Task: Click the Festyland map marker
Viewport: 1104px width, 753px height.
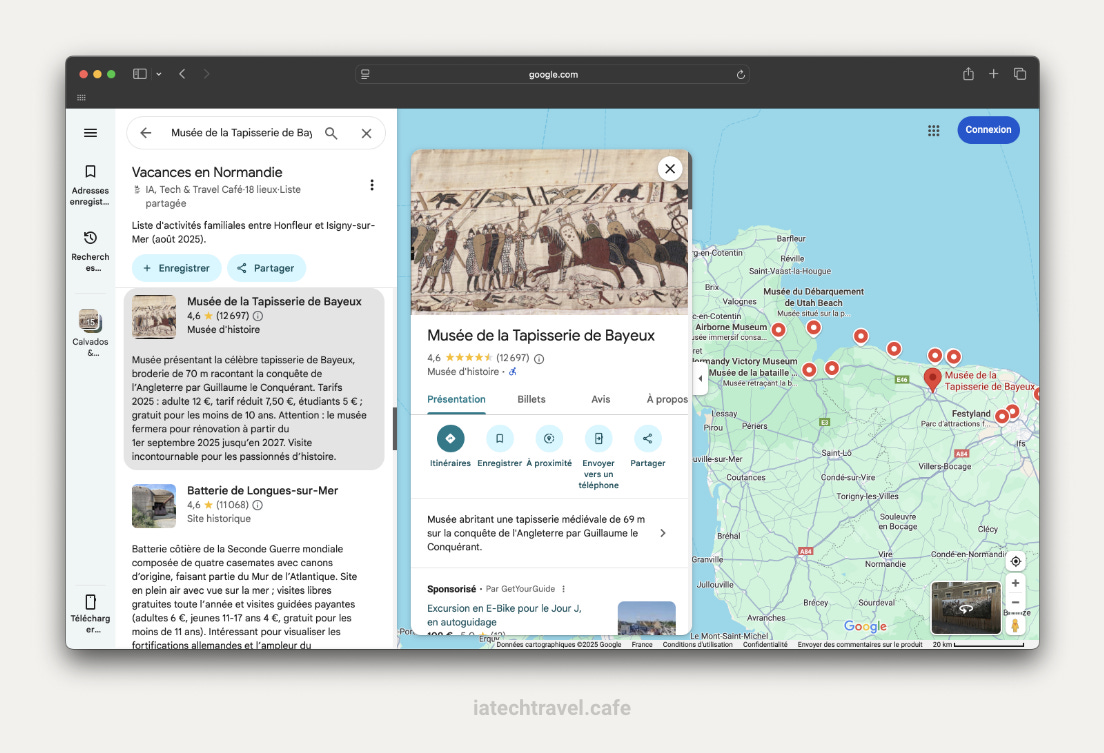Action: coord(1001,417)
